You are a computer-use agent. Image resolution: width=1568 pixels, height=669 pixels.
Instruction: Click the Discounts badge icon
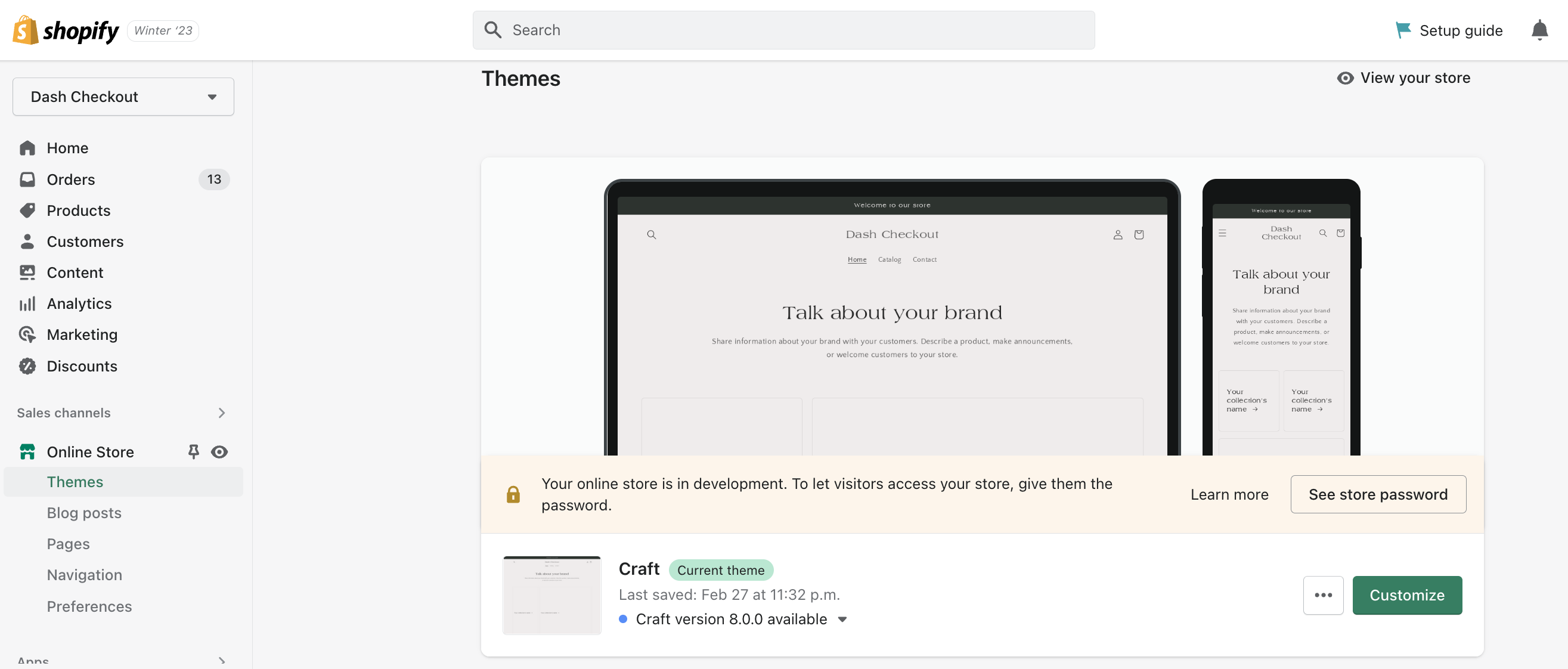(x=27, y=366)
